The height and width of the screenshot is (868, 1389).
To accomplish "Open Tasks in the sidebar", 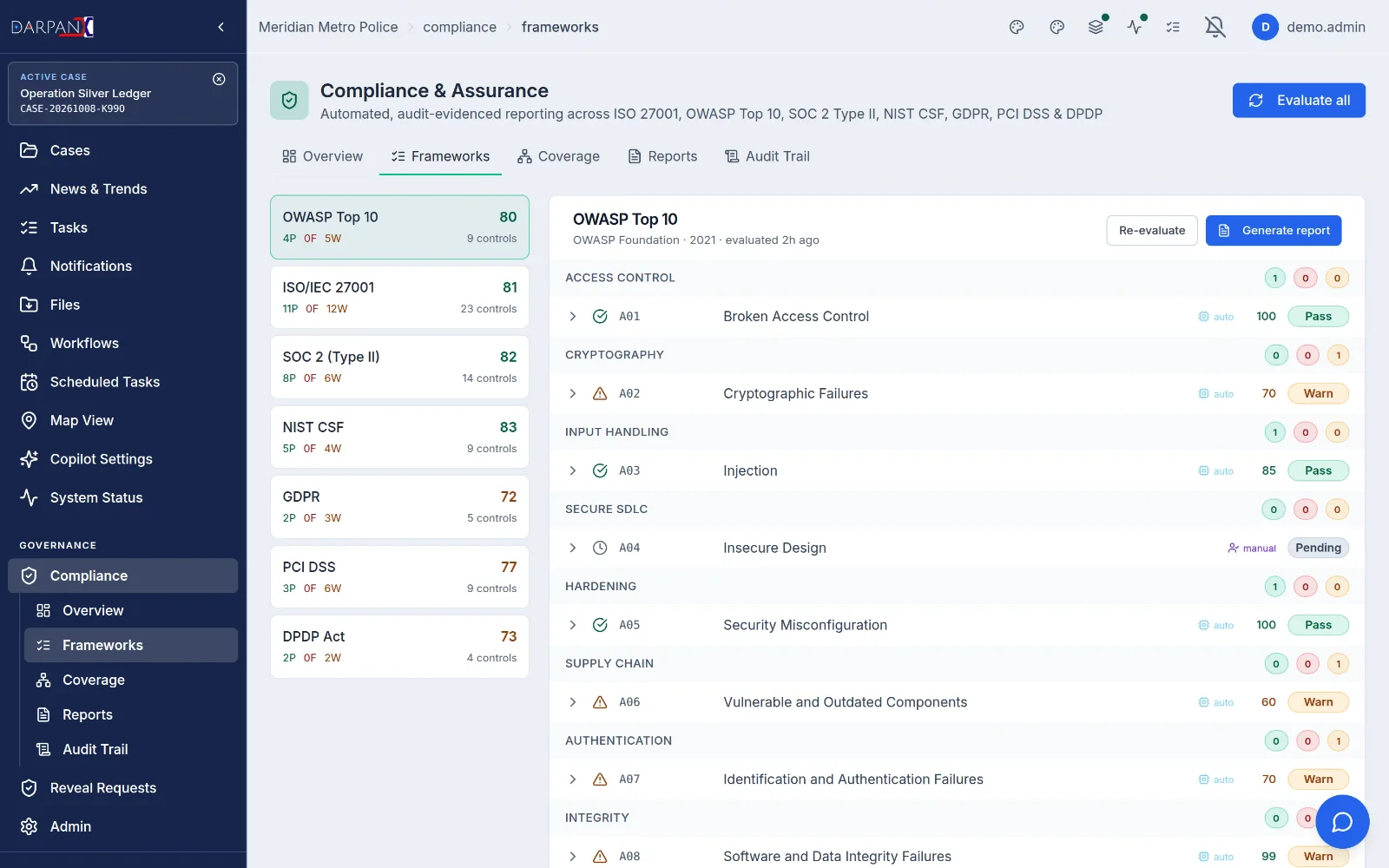I will point(123,227).
